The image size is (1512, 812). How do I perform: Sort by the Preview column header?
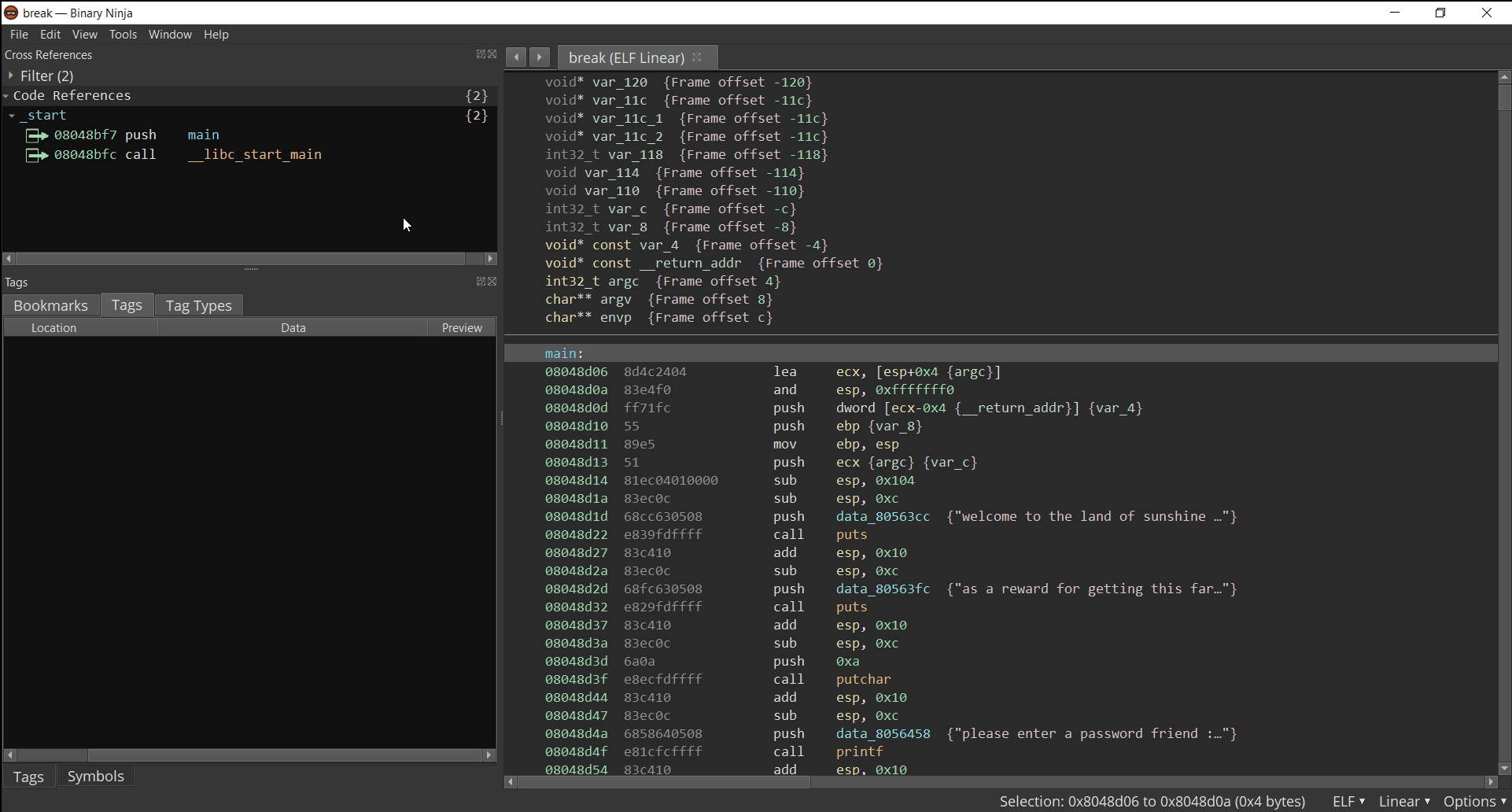(x=462, y=327)
